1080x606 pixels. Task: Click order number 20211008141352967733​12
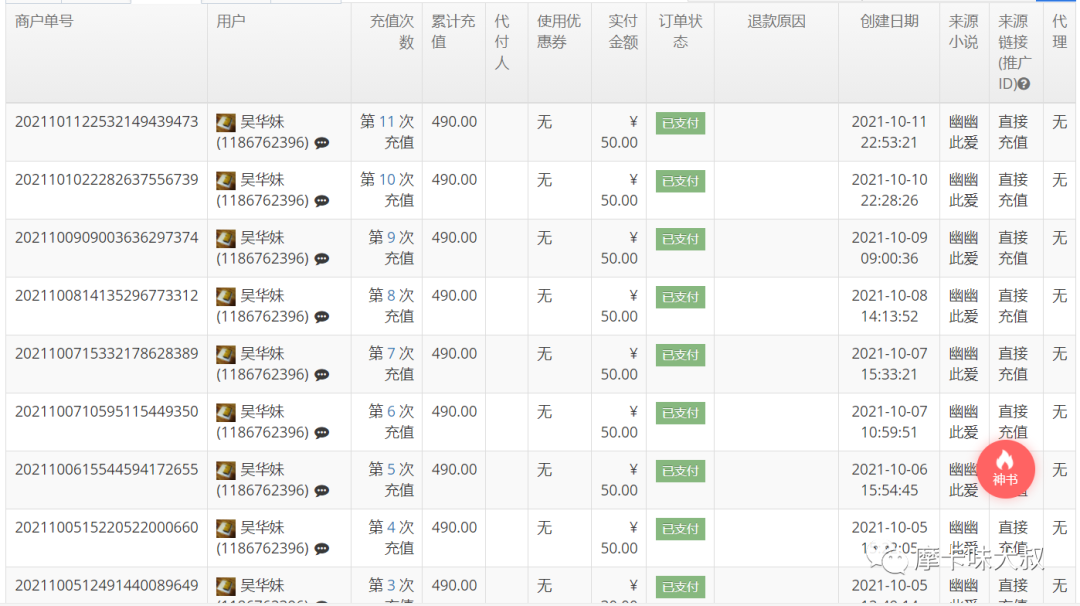point(107,295)
